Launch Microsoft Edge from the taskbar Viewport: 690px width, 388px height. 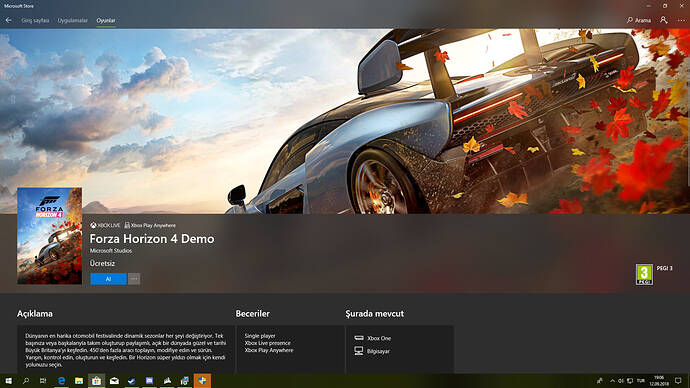[x=61, y=381]
